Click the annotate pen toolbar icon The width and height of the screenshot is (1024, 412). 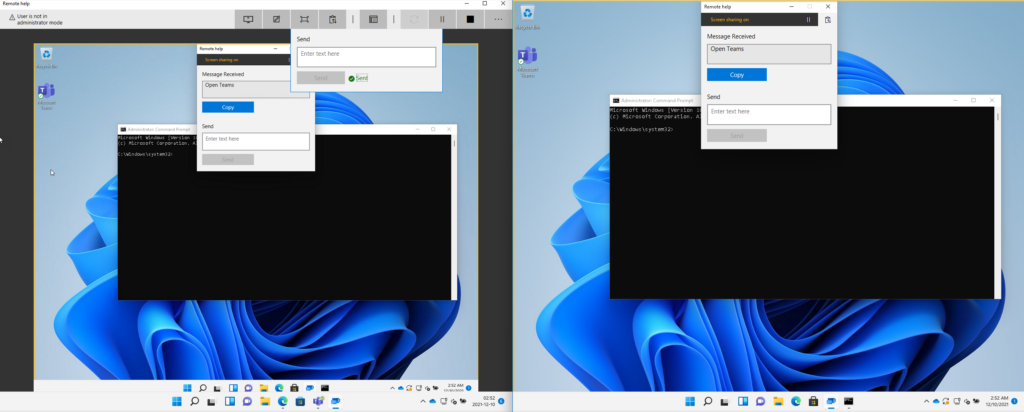click(x=276, y=19)
